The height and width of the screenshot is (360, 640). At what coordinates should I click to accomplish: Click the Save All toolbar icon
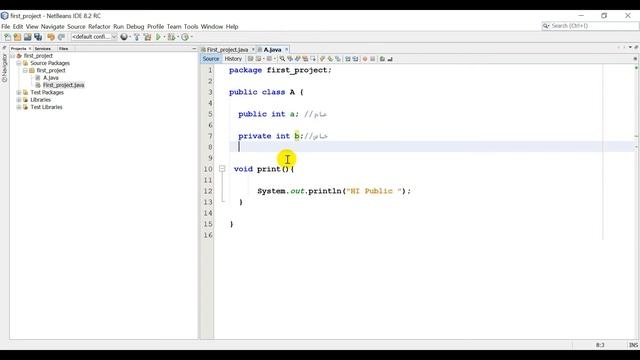(38, 37)
